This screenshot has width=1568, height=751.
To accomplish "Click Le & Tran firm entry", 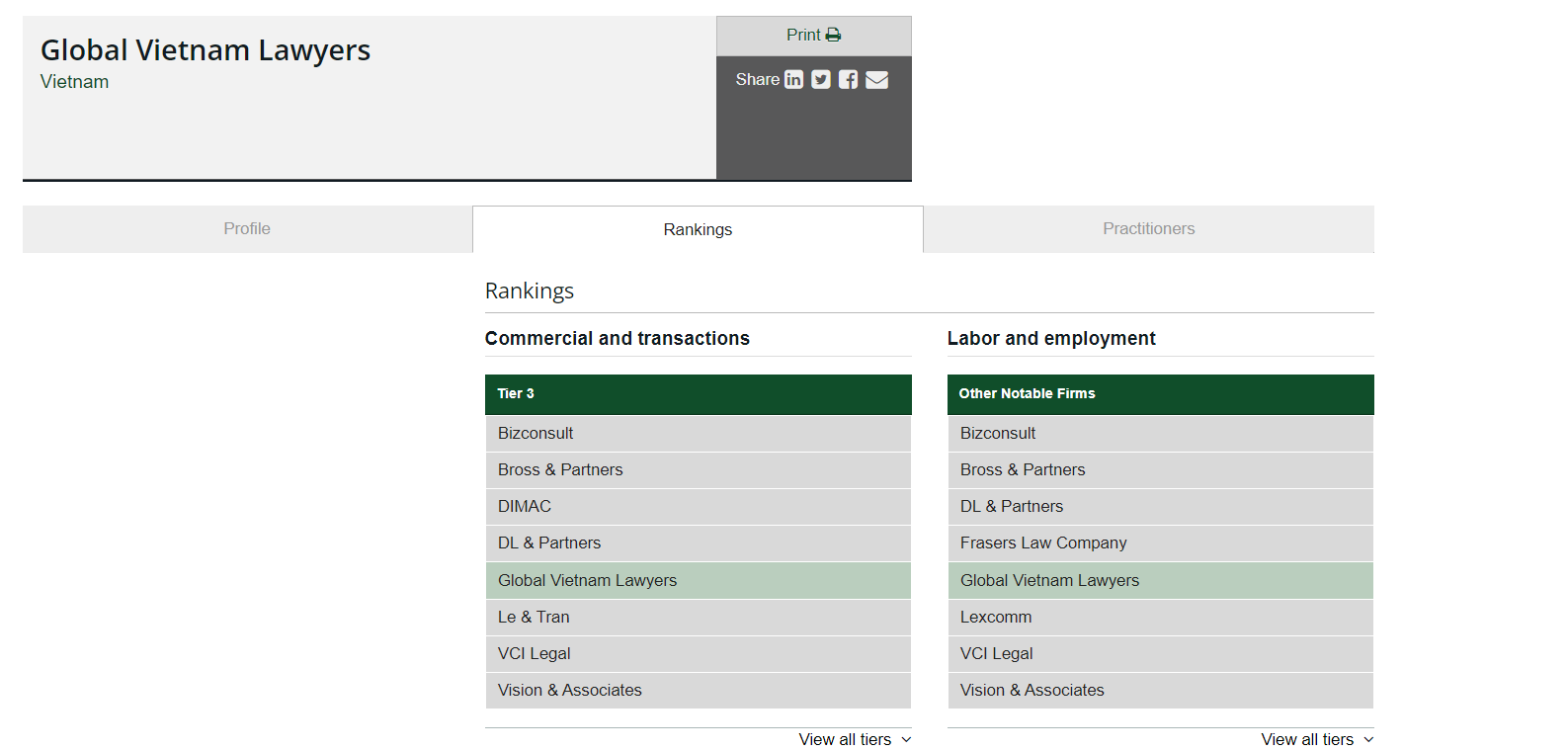I will [x=534, y=618].
